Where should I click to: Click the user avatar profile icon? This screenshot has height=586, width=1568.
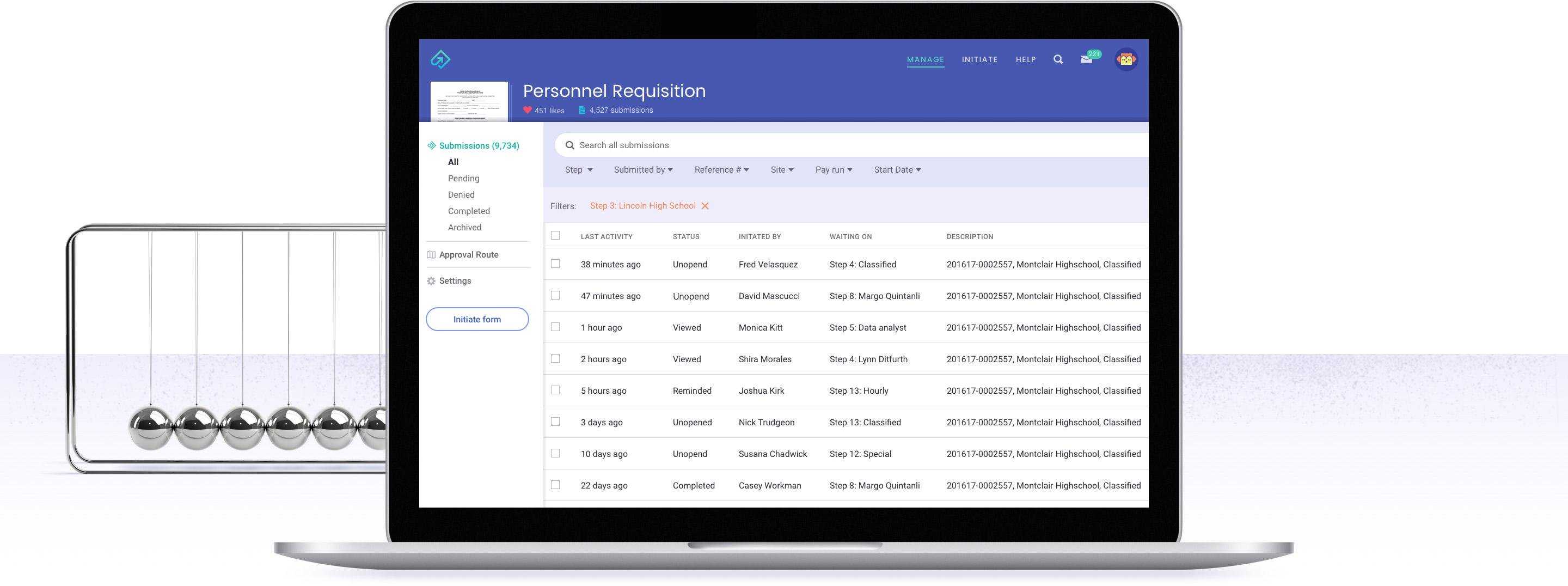tap(1126, 59)
